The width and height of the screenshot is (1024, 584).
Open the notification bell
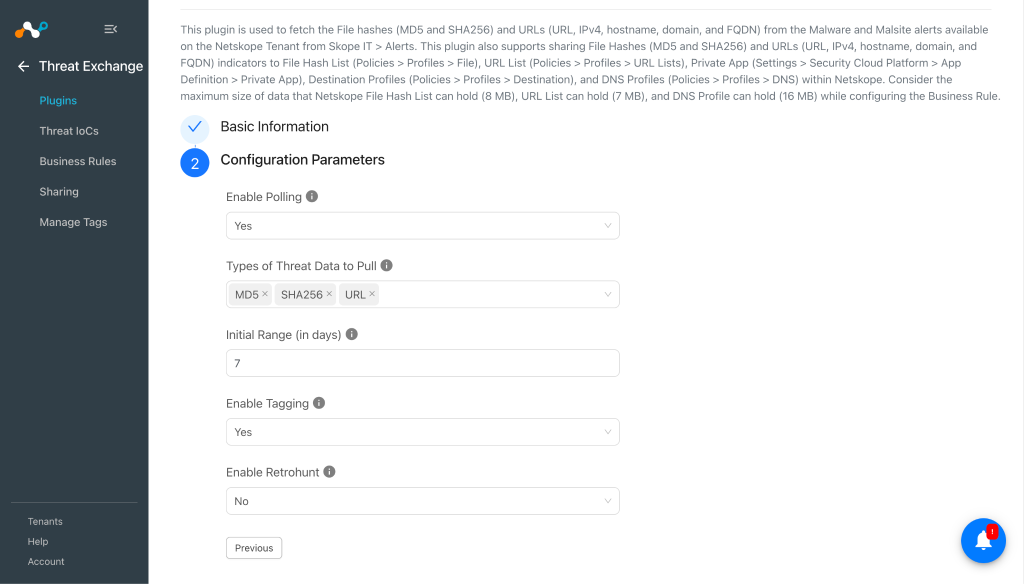[x=983, y=540]
